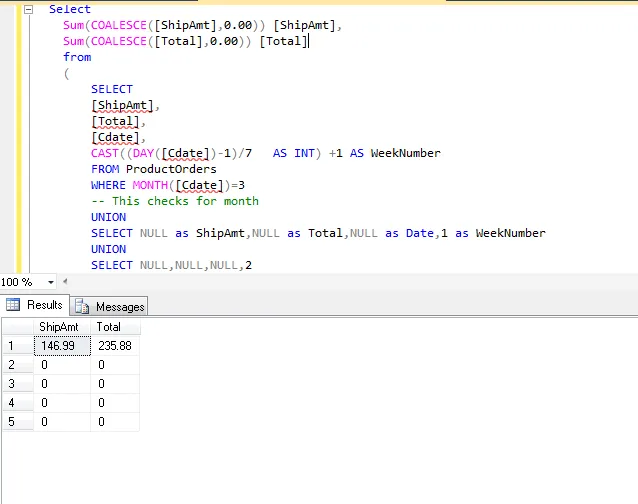The image size is (638, 504).
Task: Click ShipAmt cell in row 4
Action: click(62, 403)
